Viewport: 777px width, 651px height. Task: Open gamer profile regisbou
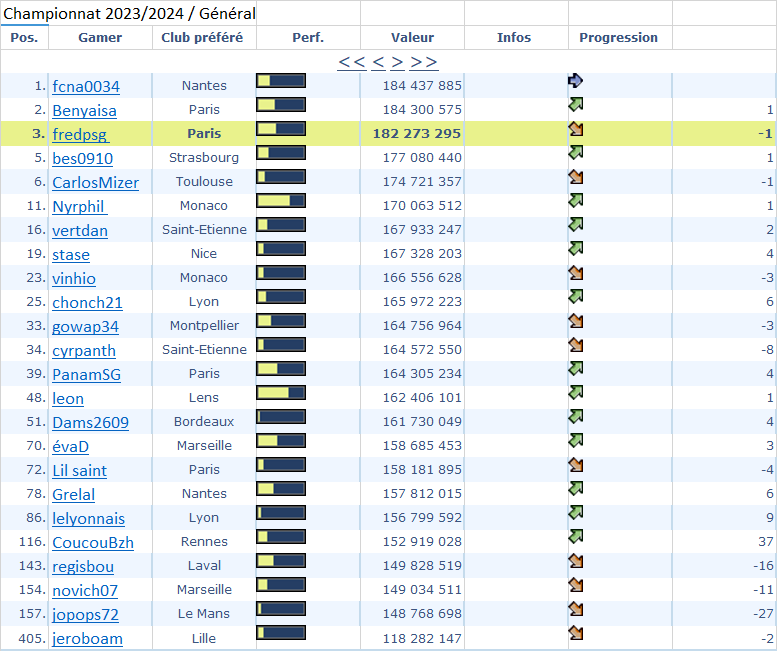coord(83,567)
